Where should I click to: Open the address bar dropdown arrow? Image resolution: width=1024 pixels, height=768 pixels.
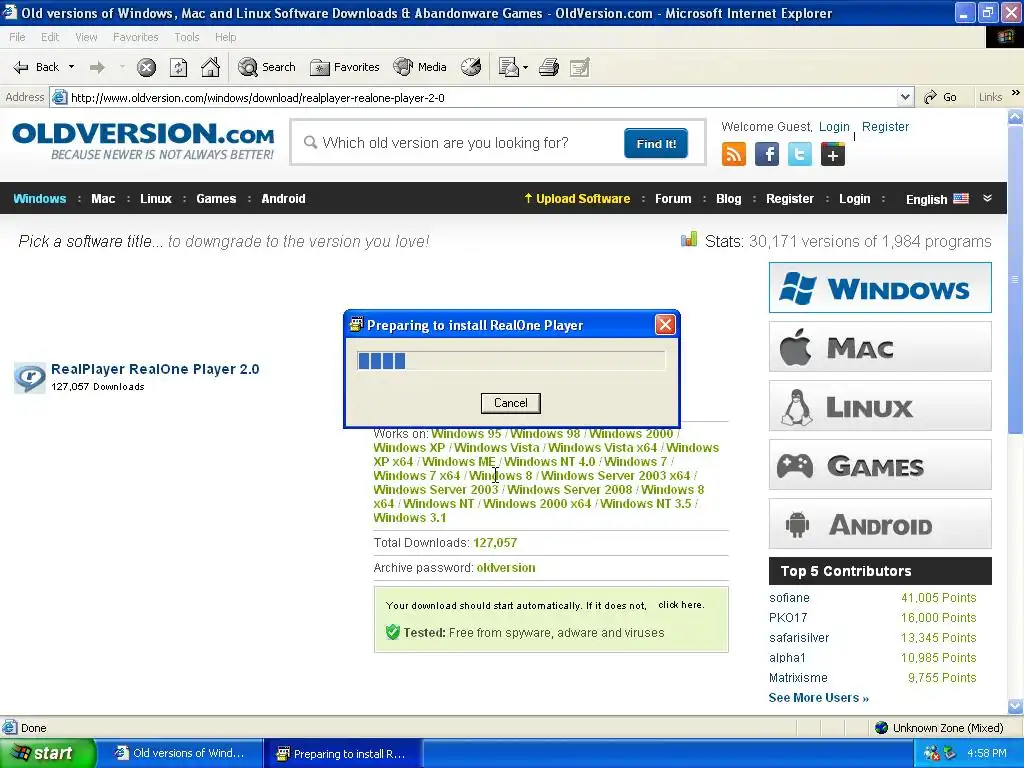[x=905, y=97]
